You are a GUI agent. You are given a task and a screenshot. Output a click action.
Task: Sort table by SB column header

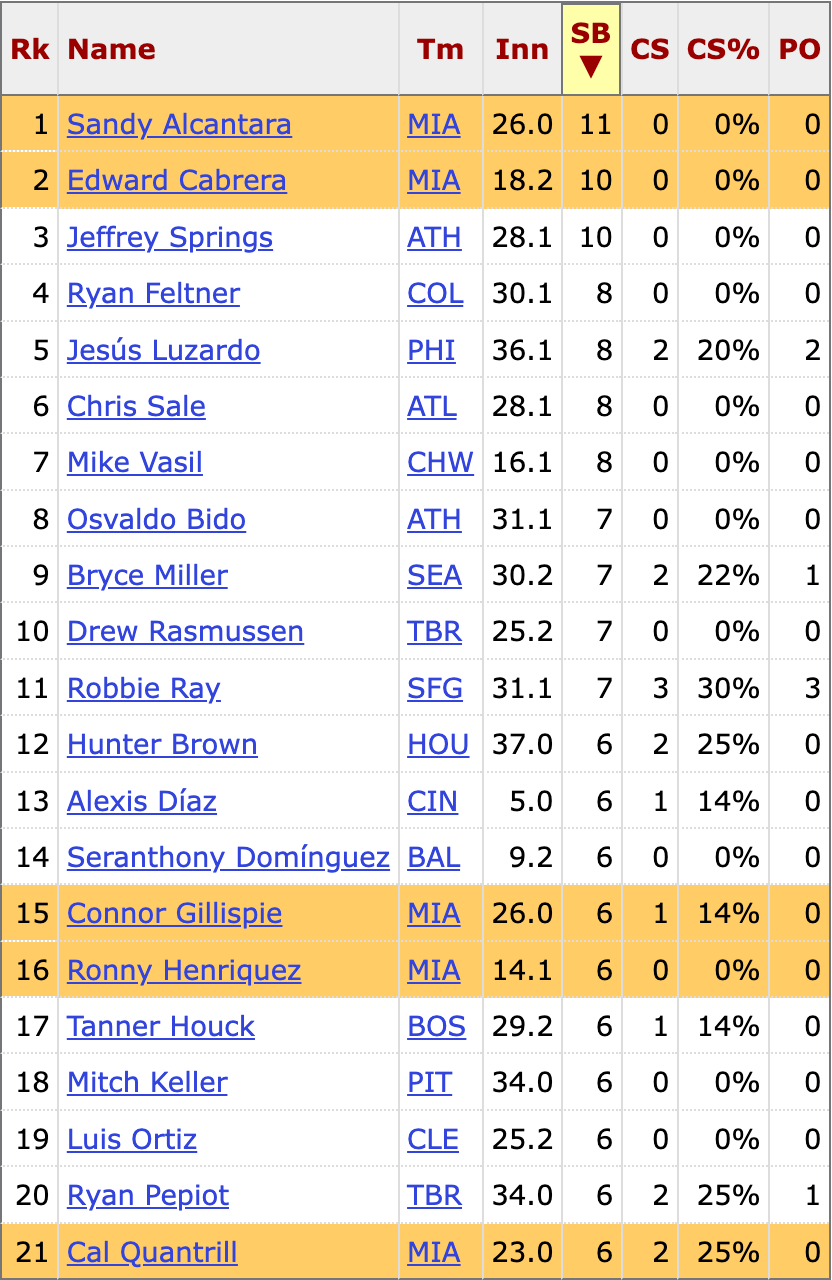(x=591, y=49)
